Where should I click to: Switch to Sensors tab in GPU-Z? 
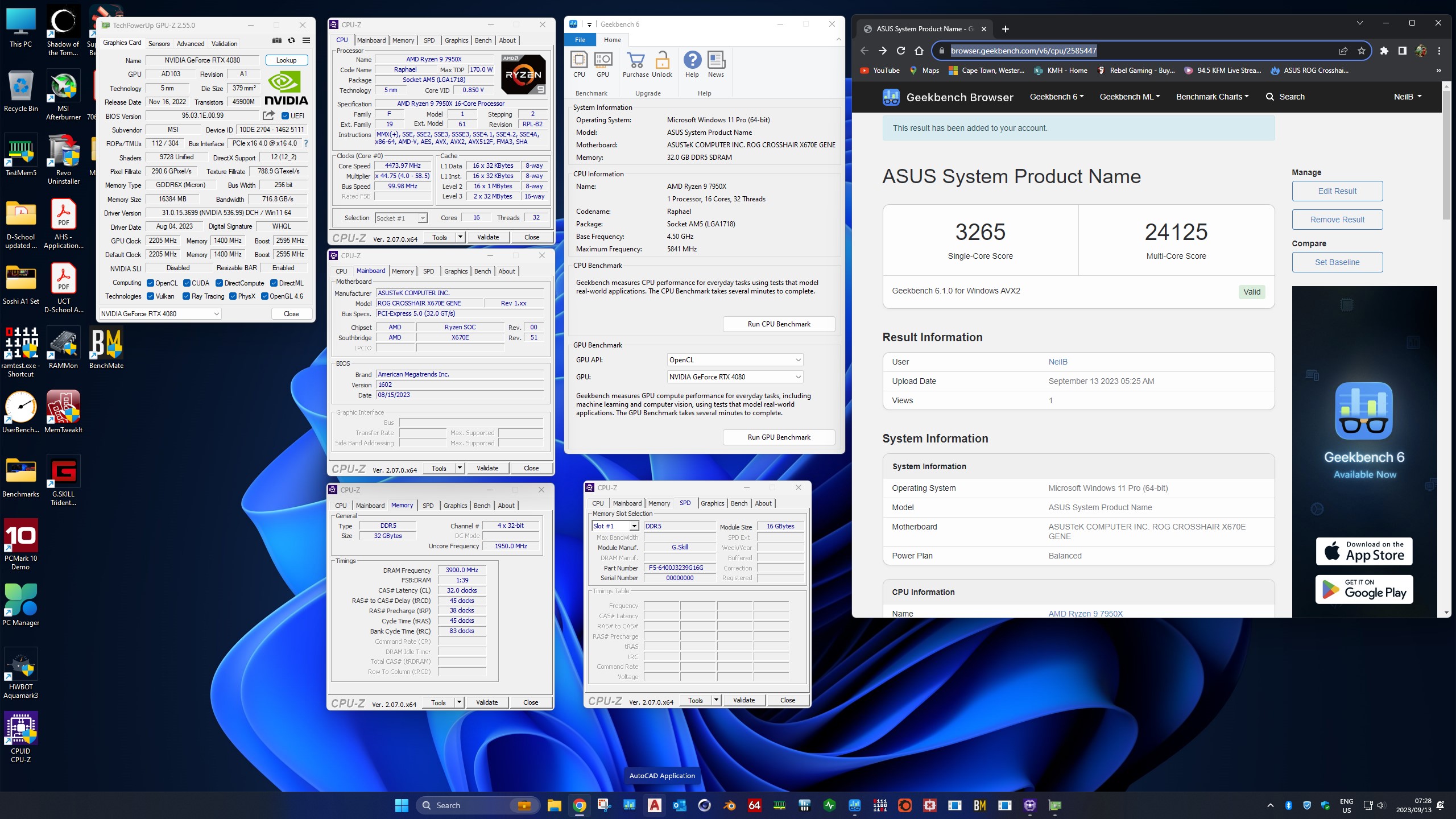(159, 44)
